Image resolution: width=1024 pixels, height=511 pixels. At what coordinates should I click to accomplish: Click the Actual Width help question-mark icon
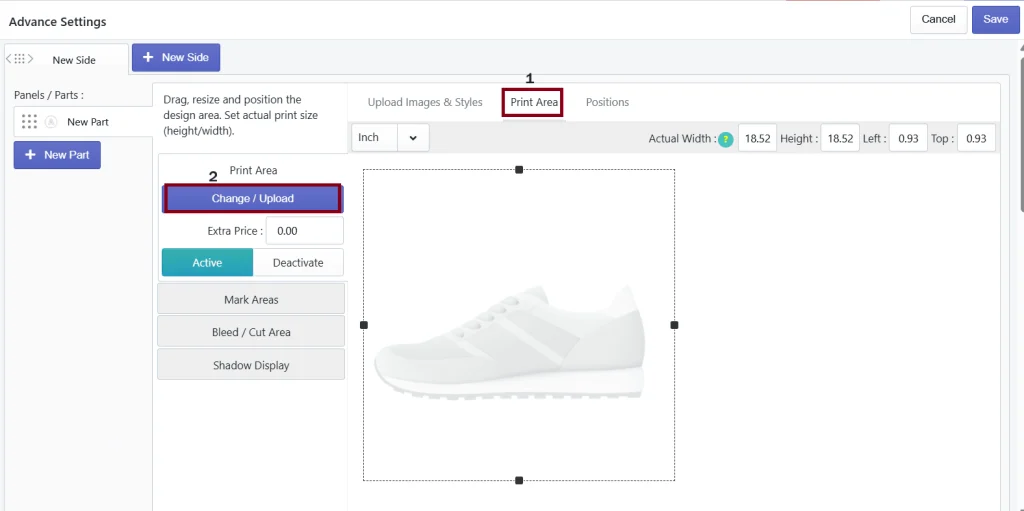[726, 139]
